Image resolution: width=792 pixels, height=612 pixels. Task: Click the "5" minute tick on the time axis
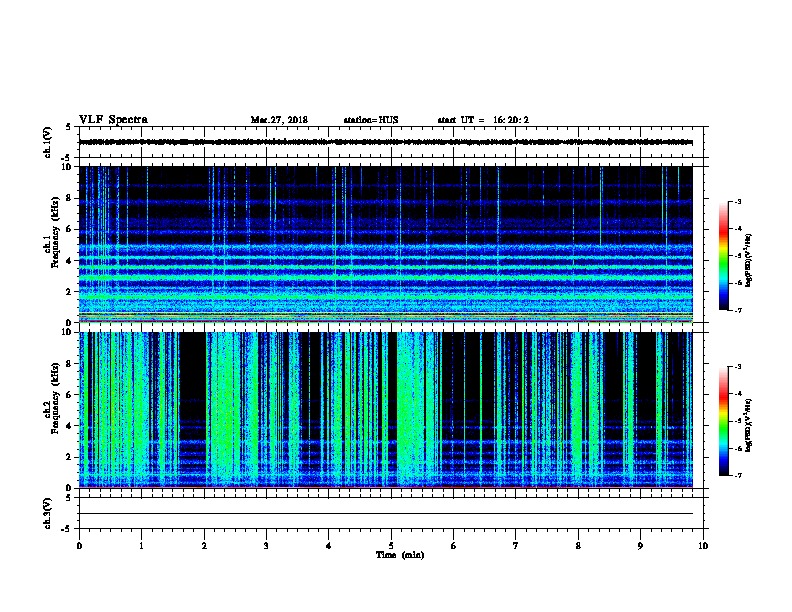(x=391, y=546)
